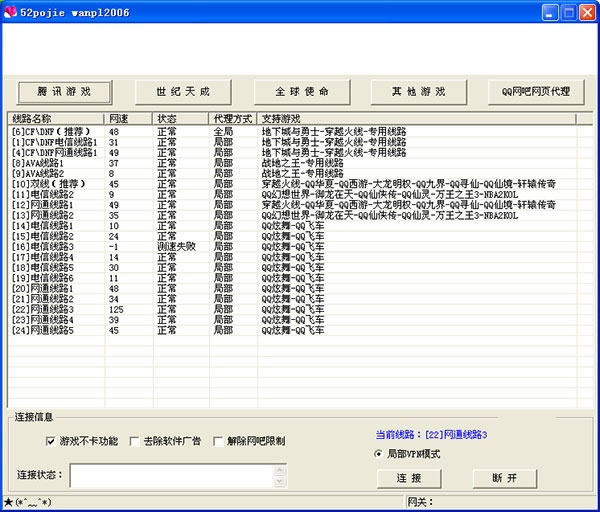This screenshot has height=512, width=600.
Task: Click the QQ网吧网页代理 button
Action: pyautogui.click(x=536, y=92)
